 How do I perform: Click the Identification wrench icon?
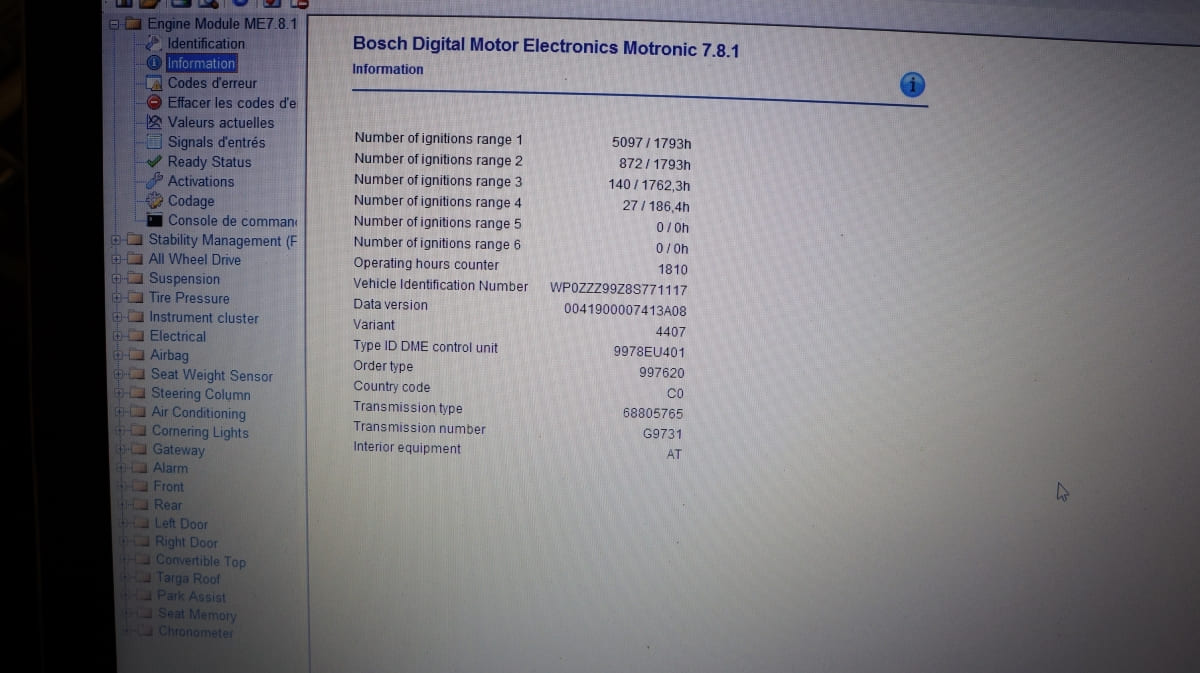pos(154,44)
